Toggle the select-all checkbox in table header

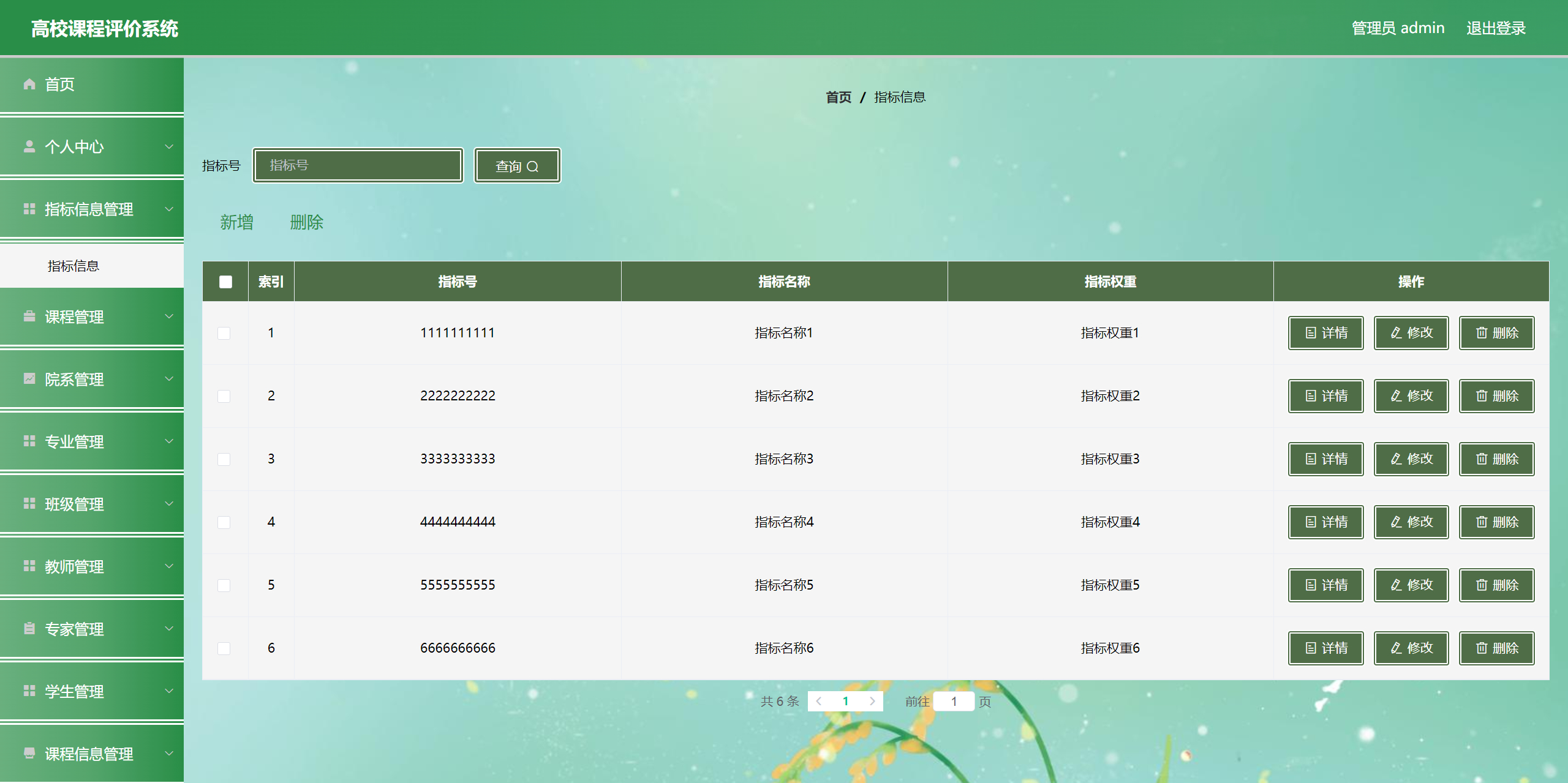(225, 282)
